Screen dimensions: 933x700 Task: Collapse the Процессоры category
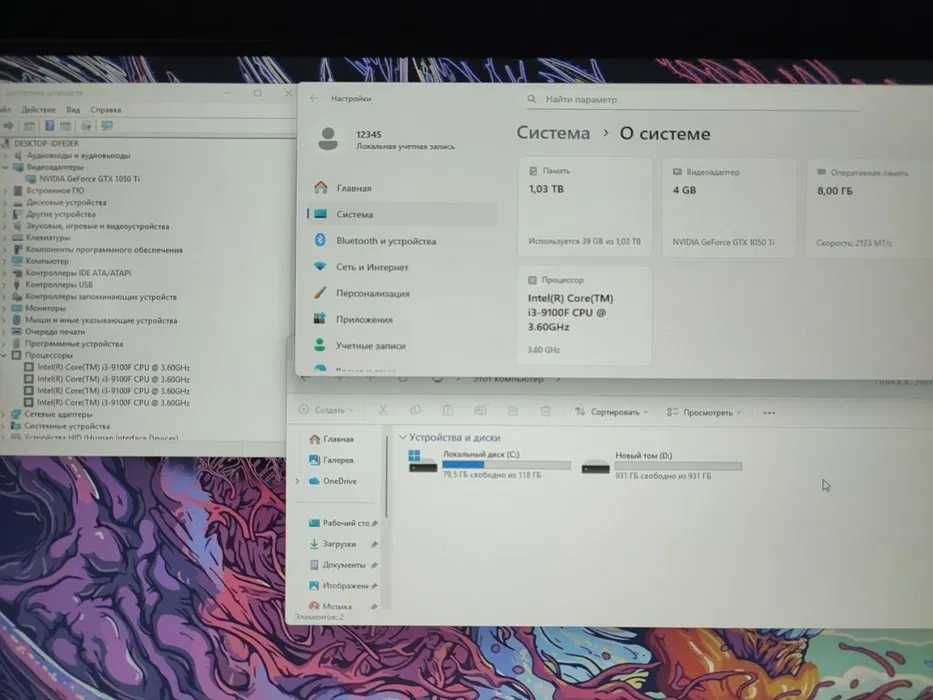pyautogui.click(x=4, y=355)
